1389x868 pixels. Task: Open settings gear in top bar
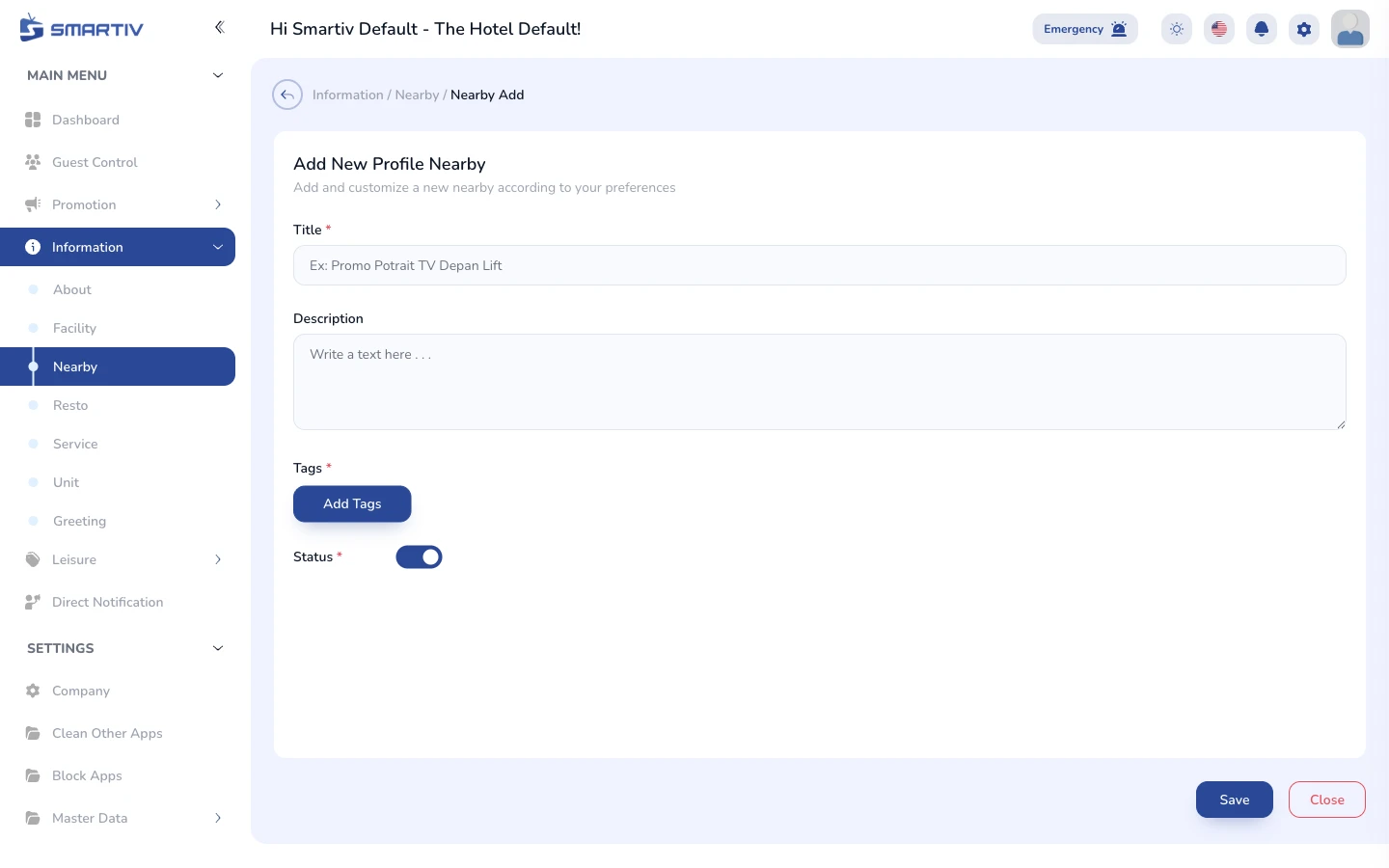1304,29
